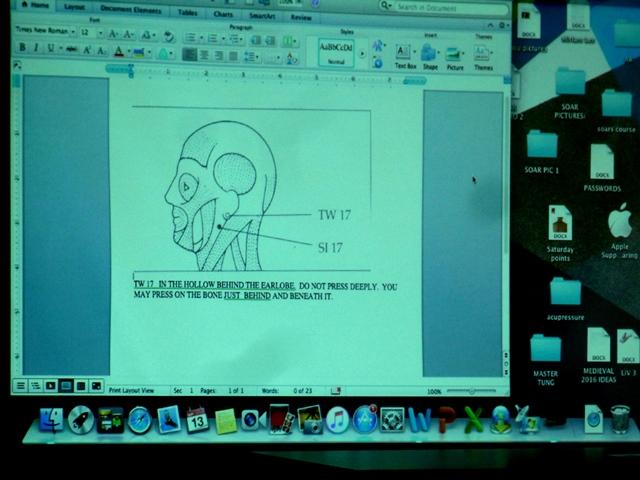Open iTunes from the Dock

click(x=337, y=420)
